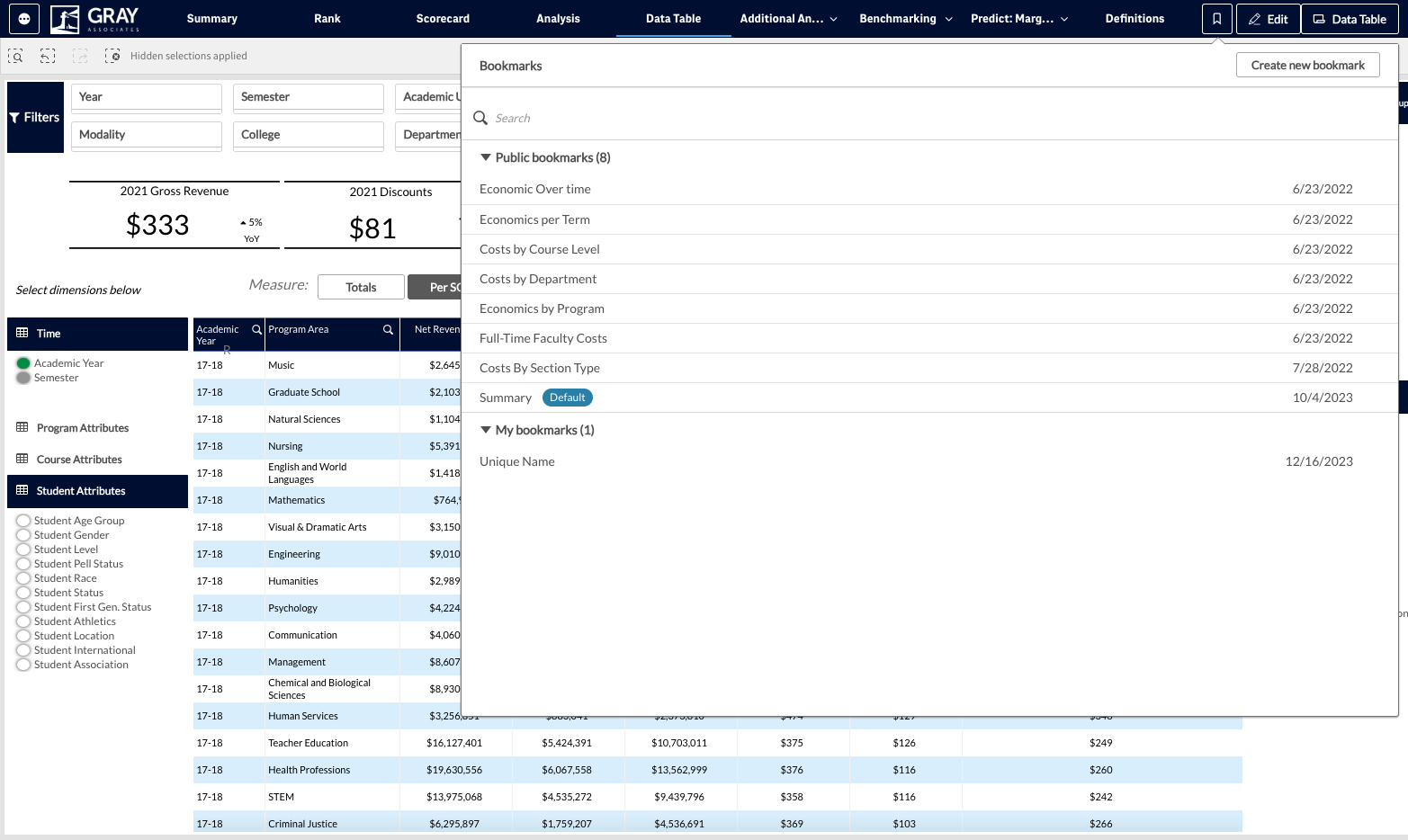Open the app menu smiley icon

coord(24,19)
